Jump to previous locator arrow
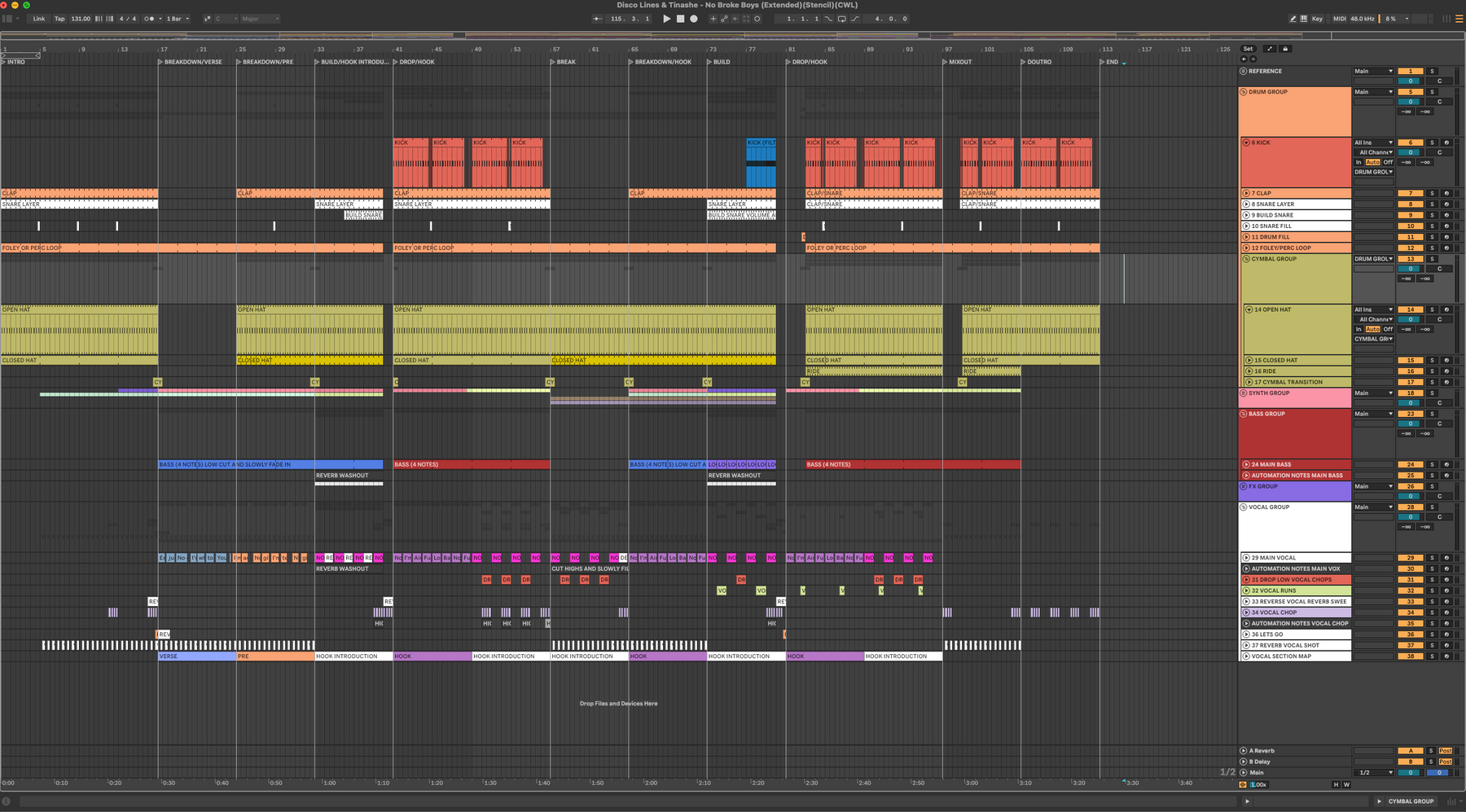Screen dimensions: 1466x812 pyautogui.click(x=1244, y=59)
